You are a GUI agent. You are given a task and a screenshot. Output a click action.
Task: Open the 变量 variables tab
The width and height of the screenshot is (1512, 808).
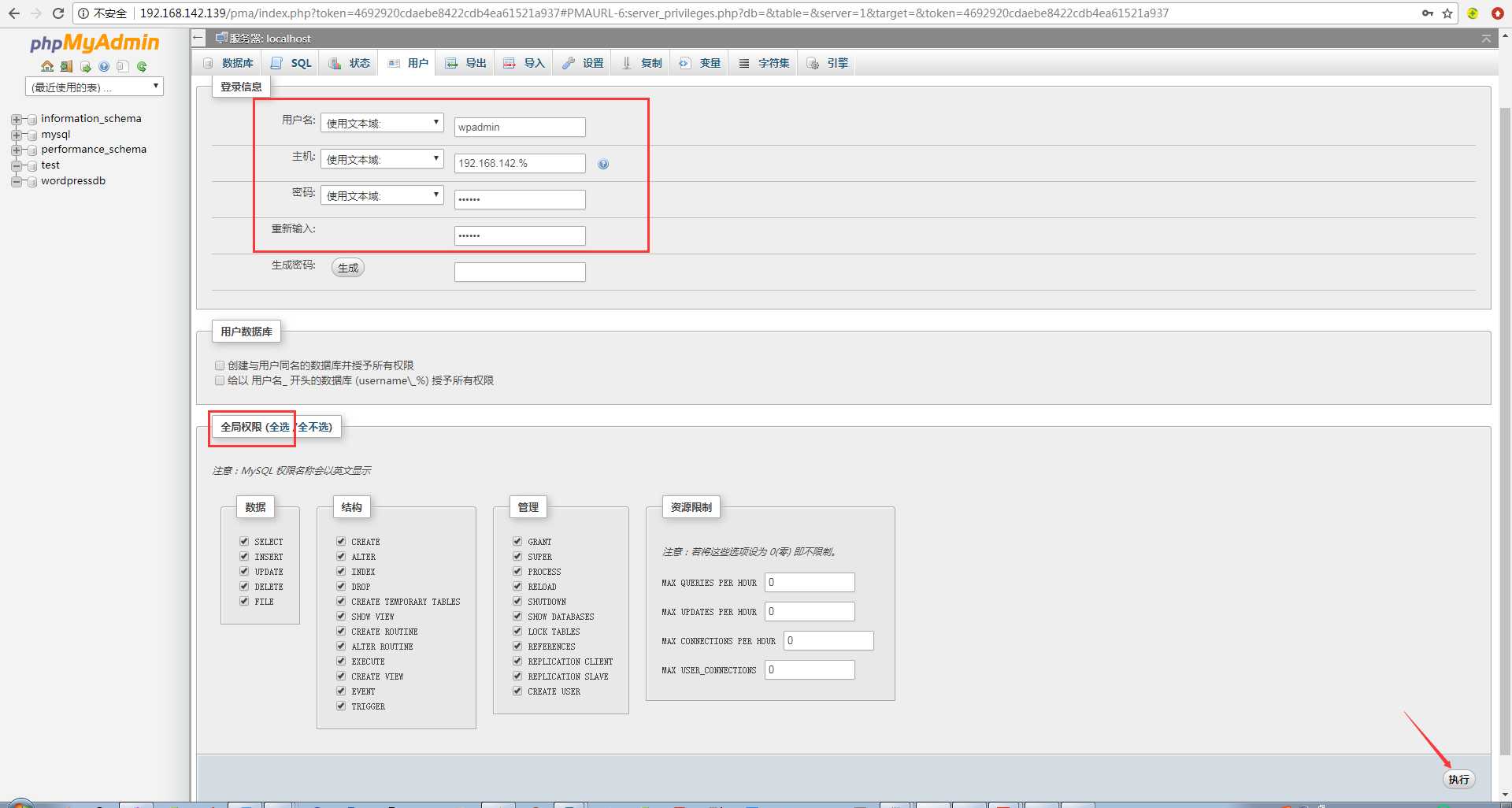(x=700, y=63)
